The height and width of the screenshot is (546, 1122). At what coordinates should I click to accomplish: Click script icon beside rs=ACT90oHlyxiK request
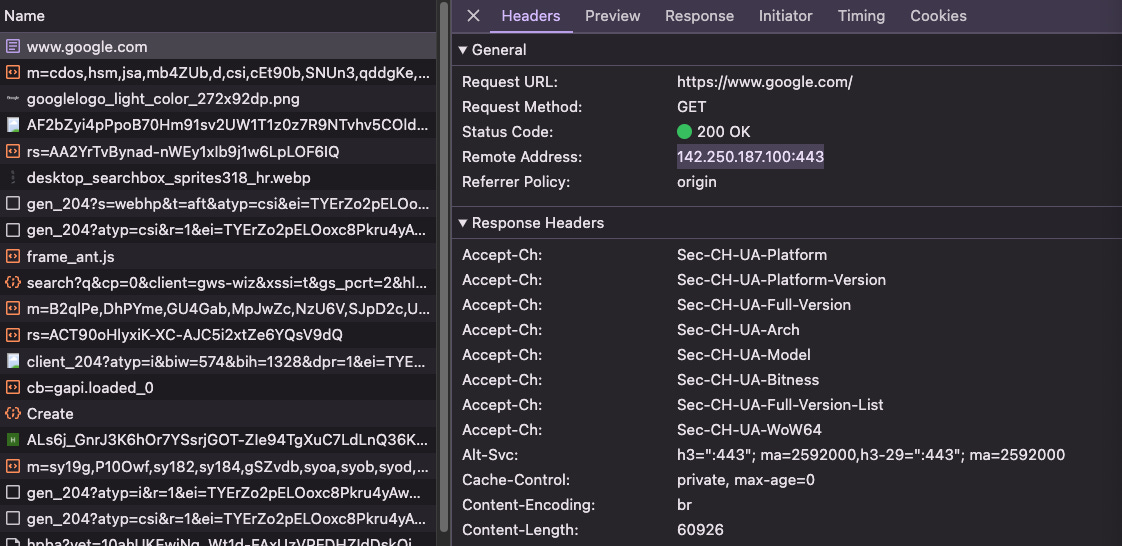[12, 335]
